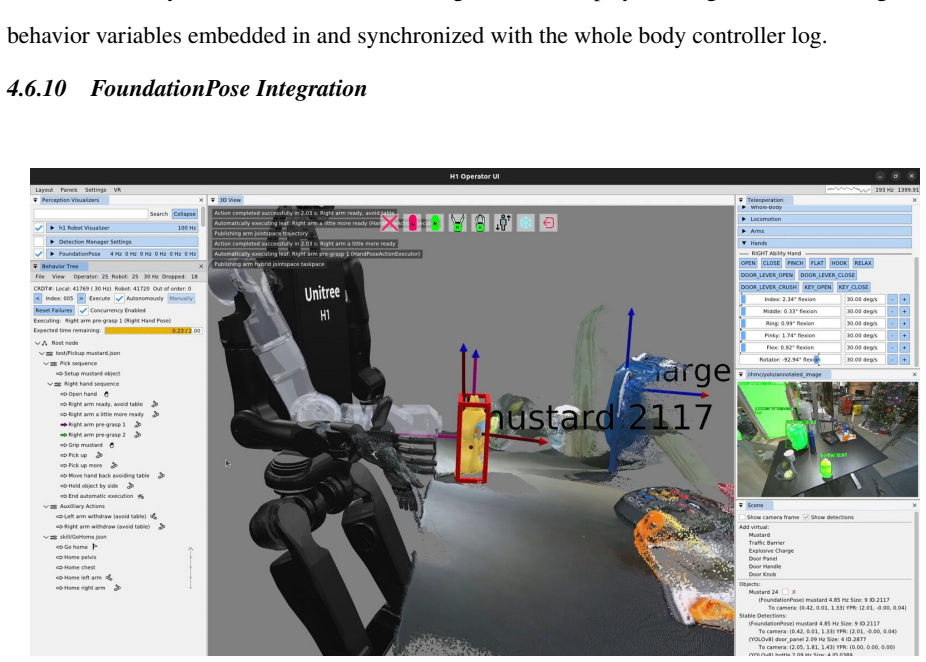The image size is (926, 662).
Task: Click the arm icon beside Pick up more
Action: pos(114,465)
